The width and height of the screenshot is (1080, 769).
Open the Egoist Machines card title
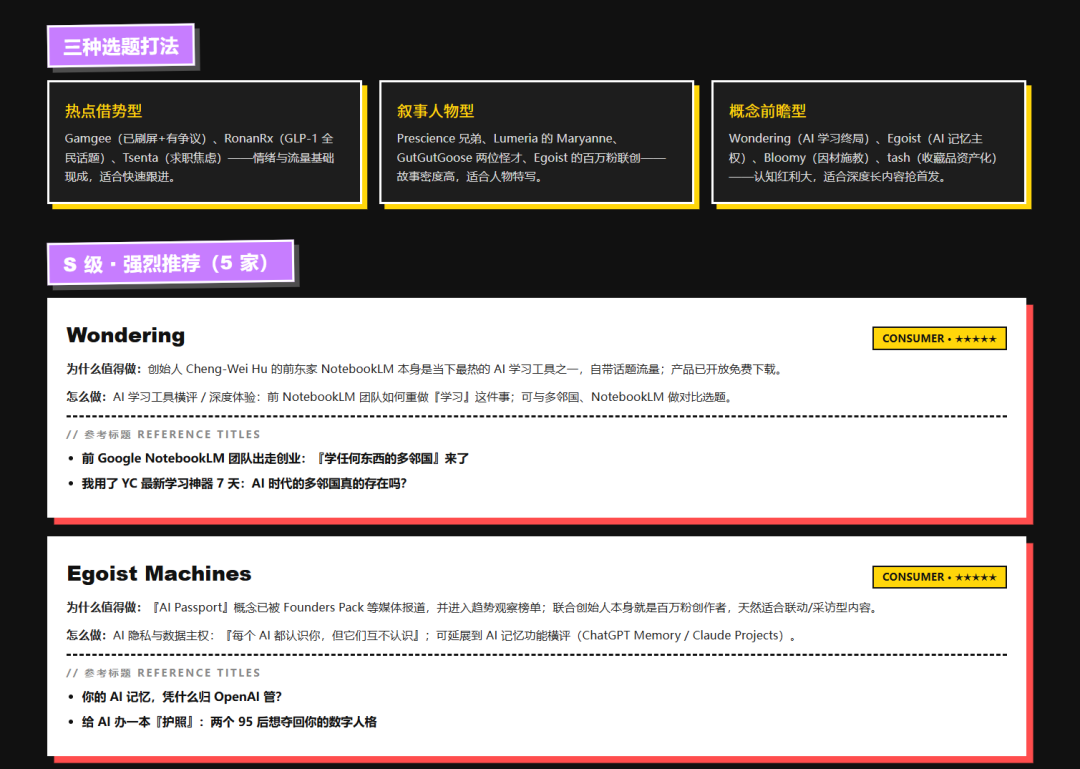[x=159, y=573]
